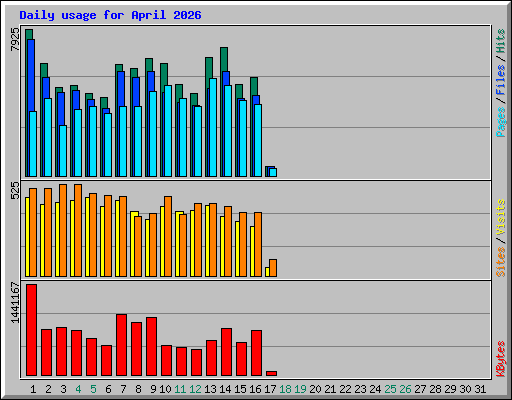Select the day 14 green Hits bar

[x=224, y=59]
